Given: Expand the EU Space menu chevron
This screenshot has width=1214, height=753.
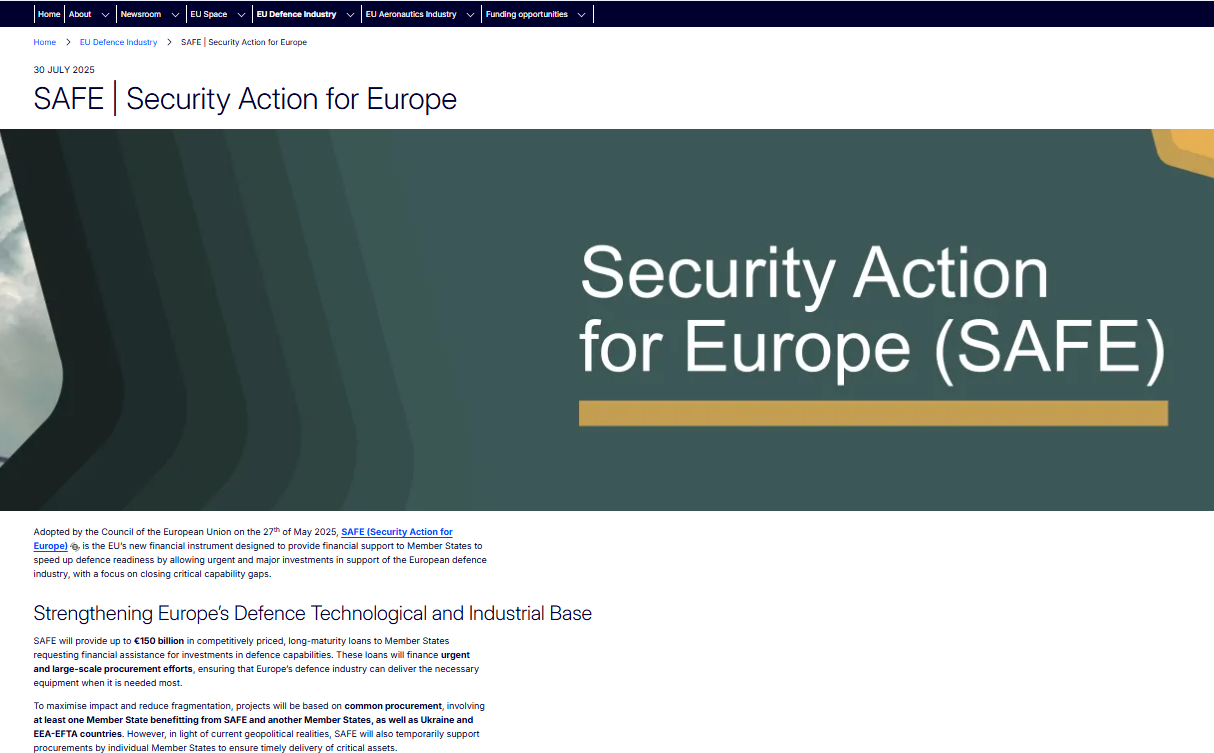Looking at the screenshot, I should click(241, 15).
